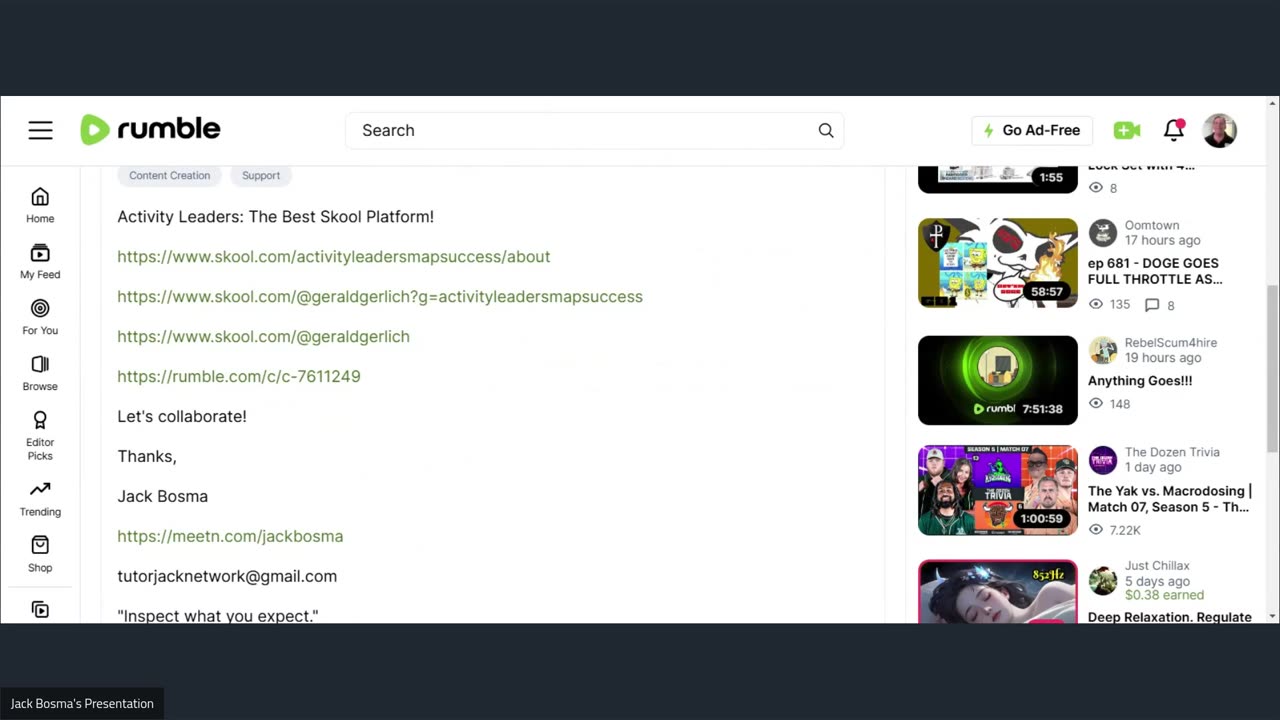Click 'Activity Leaders: The Best Skool Platform!' text
This screenshot has height=720, width=1280.
275,216
